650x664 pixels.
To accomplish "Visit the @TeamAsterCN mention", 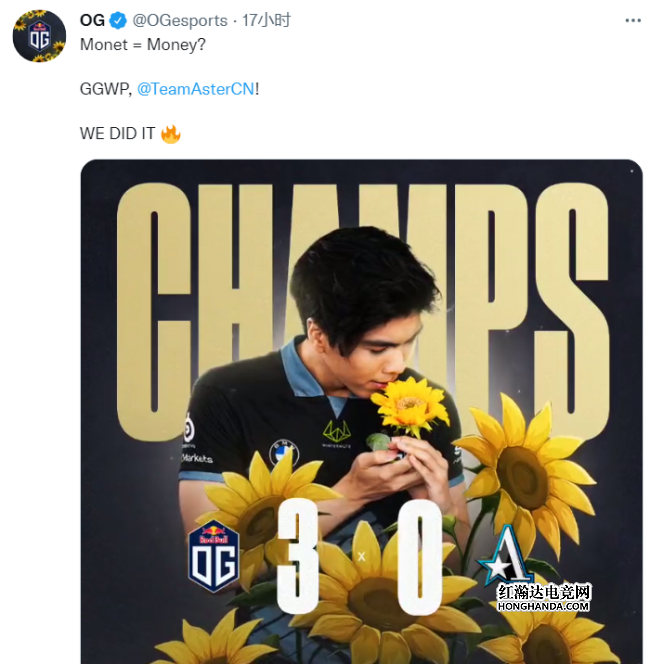I will [195, 88].
